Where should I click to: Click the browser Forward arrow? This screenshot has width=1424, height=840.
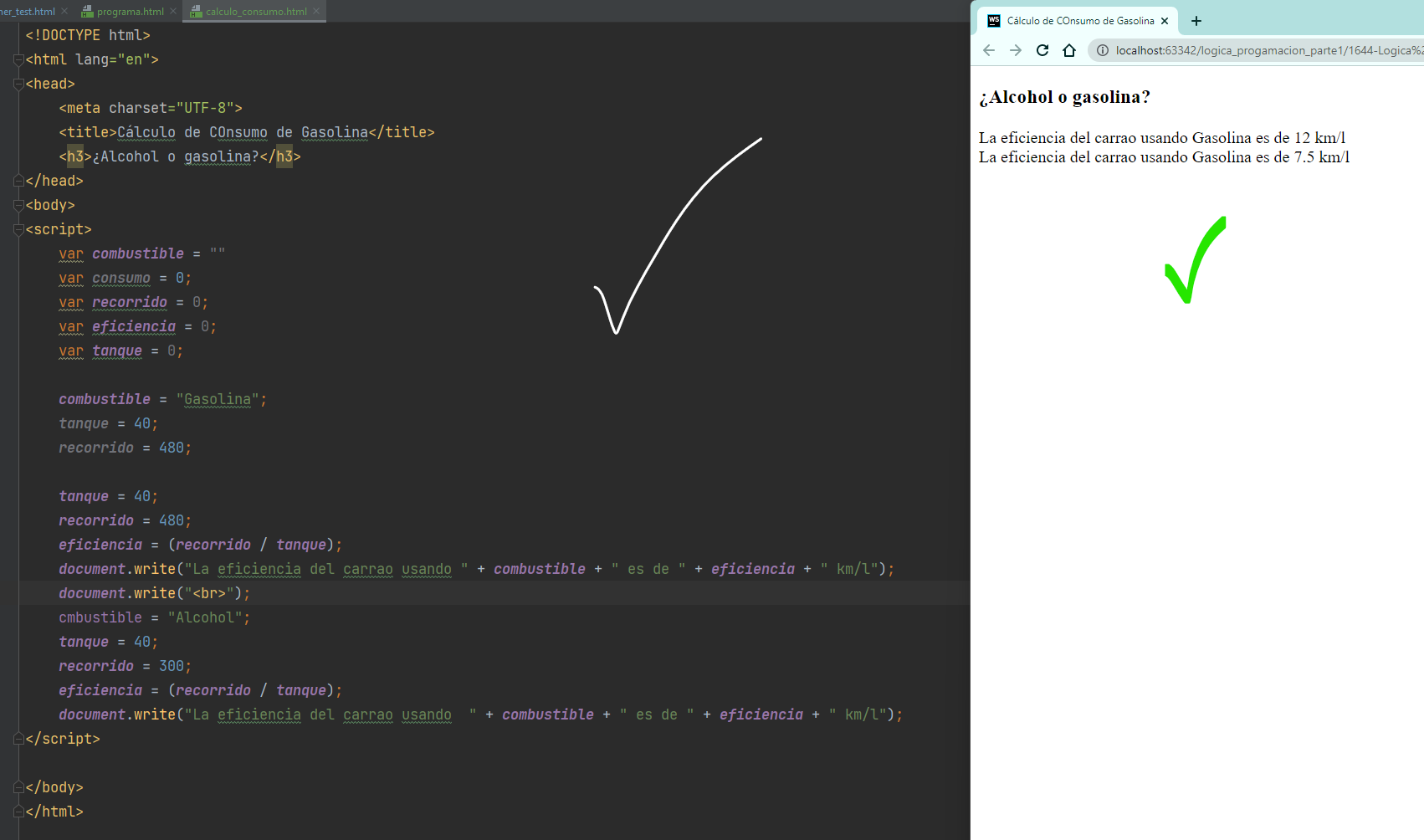click(1016, 50)
